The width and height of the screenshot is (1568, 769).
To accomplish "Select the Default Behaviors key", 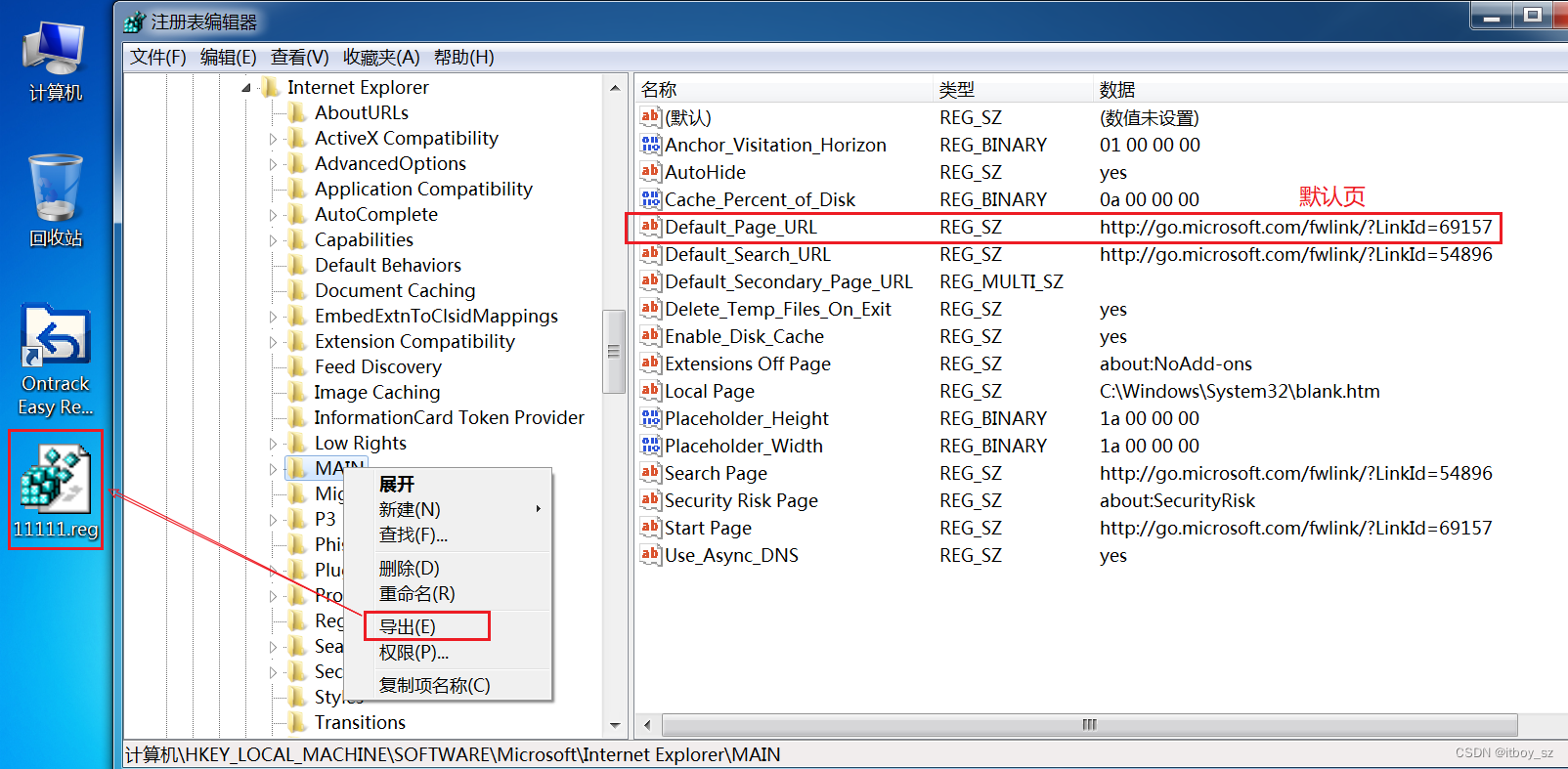I will tap(388, 265).
